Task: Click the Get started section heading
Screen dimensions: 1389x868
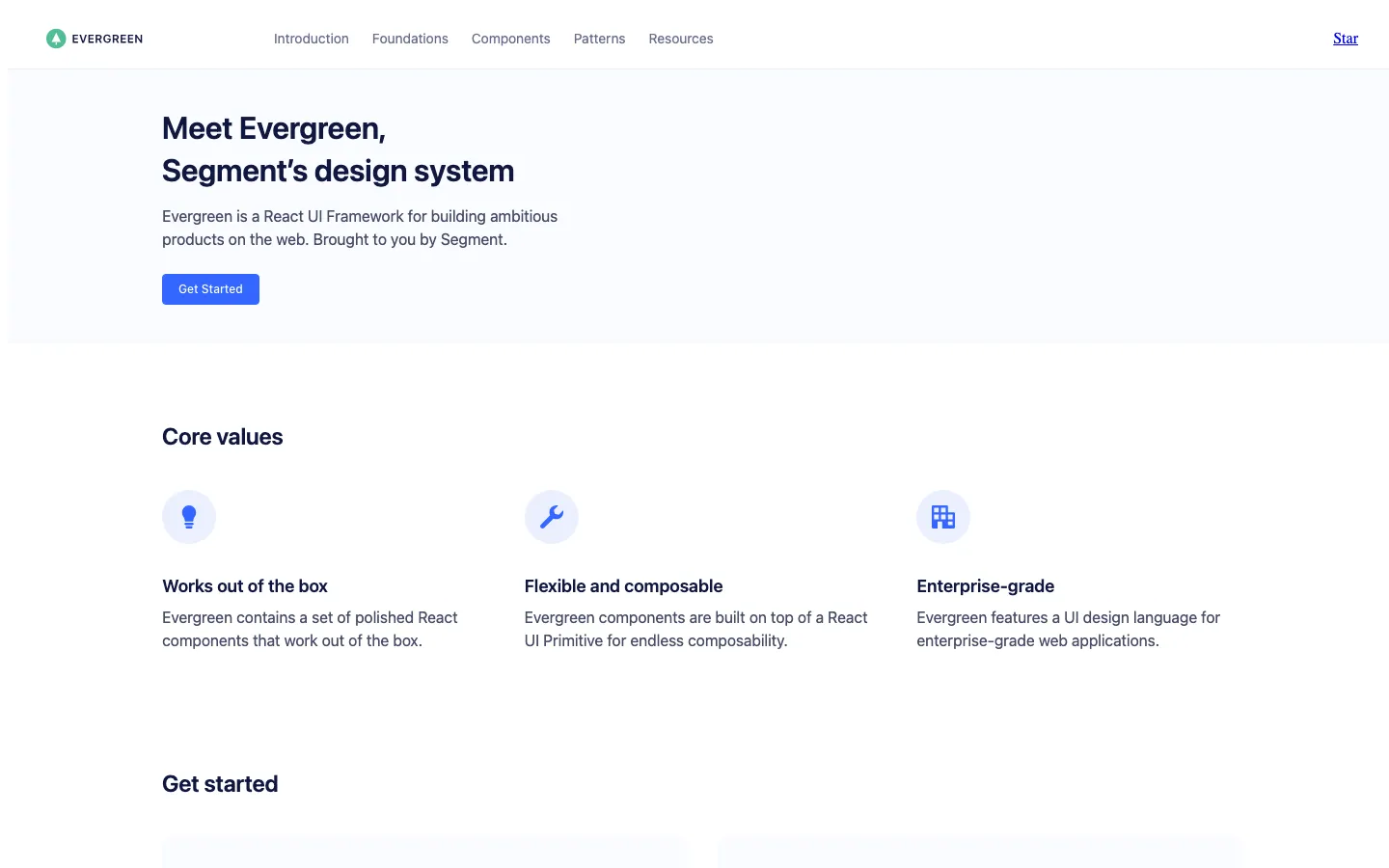Action: pyautogui.click(x=220, y=784)
